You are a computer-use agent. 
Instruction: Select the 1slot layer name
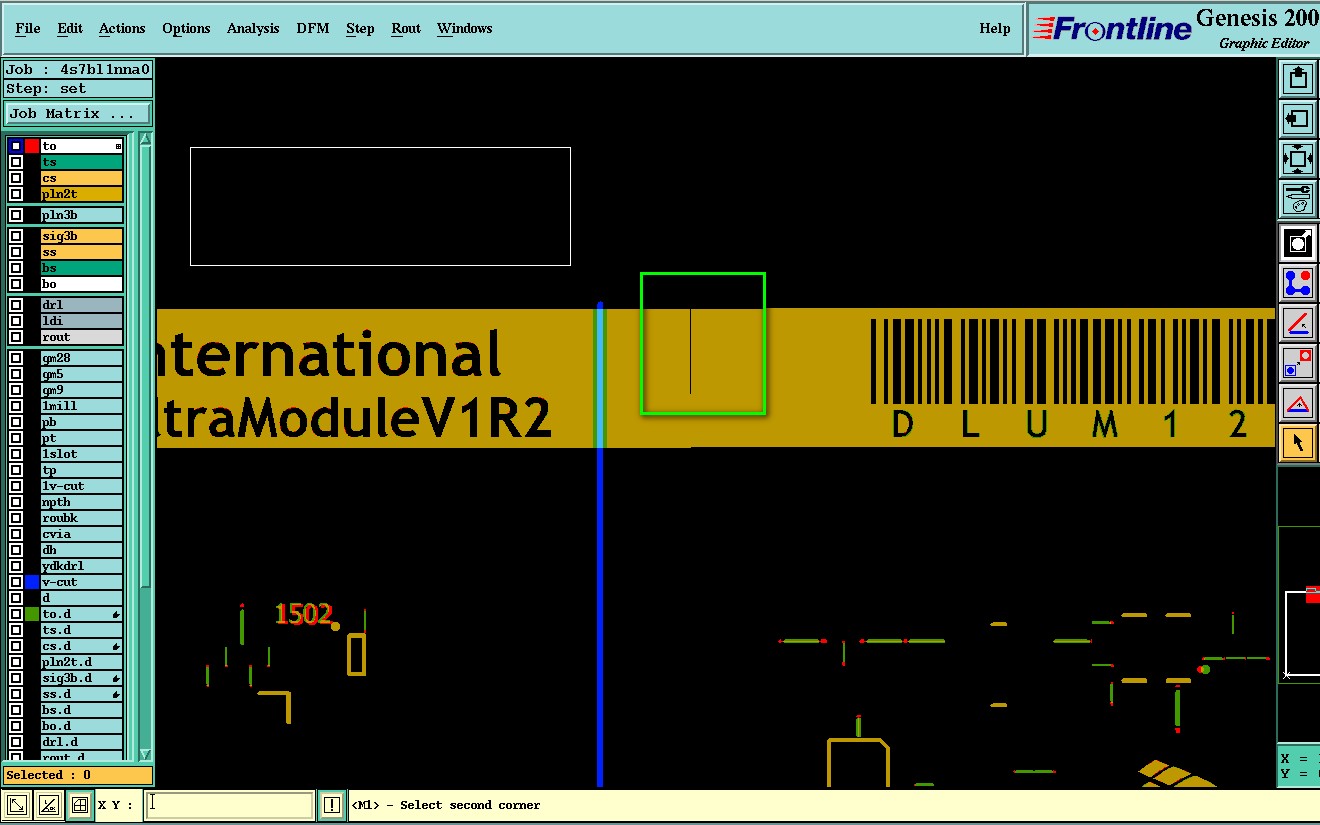pyautogui.click(x=82, y=454)
